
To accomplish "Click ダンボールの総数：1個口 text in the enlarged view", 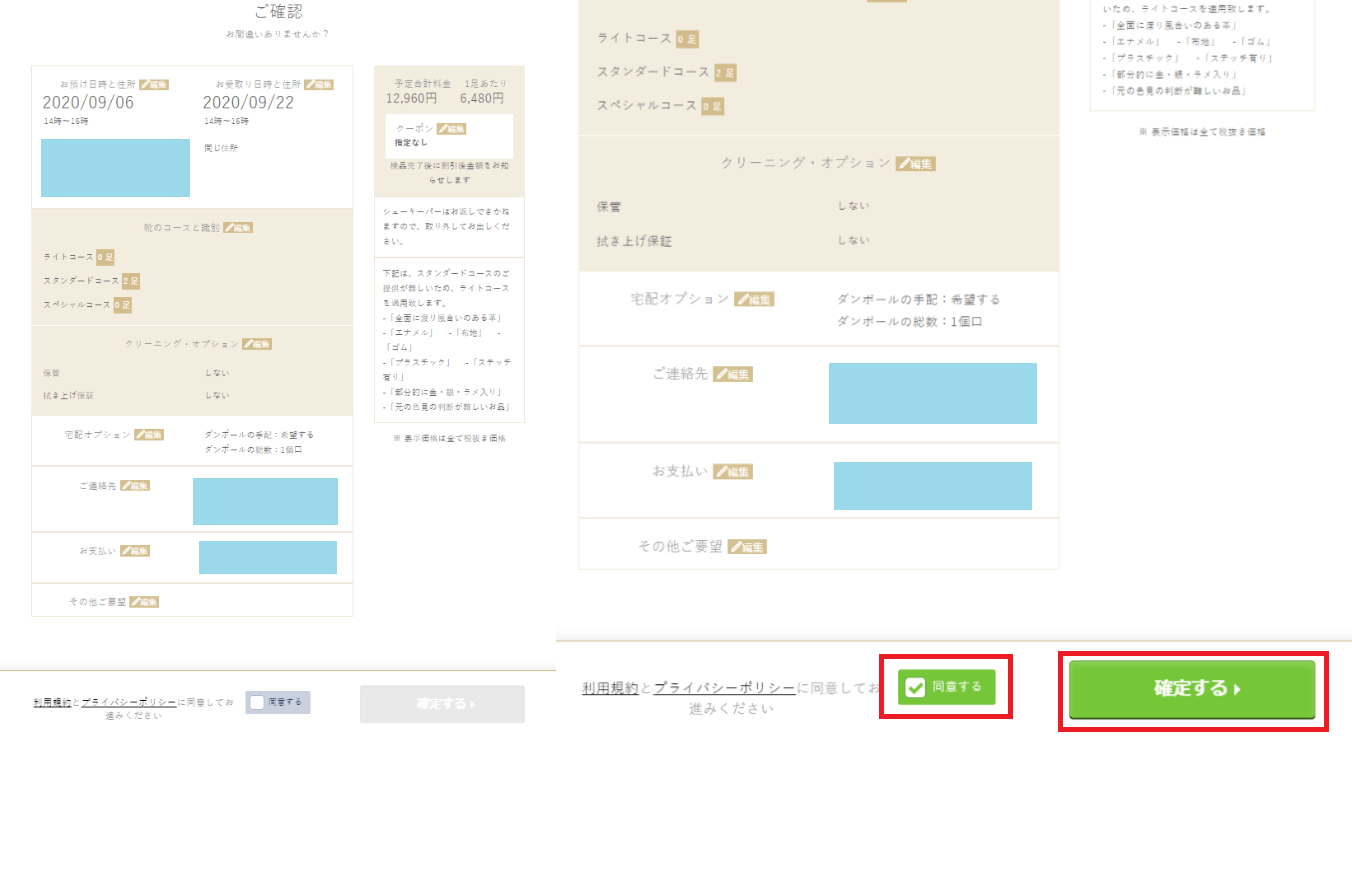I will click(910, 322).
